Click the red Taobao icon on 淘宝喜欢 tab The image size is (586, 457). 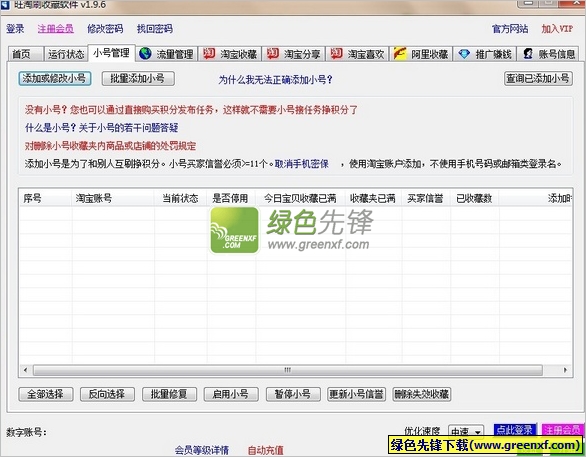coord(336,53)
